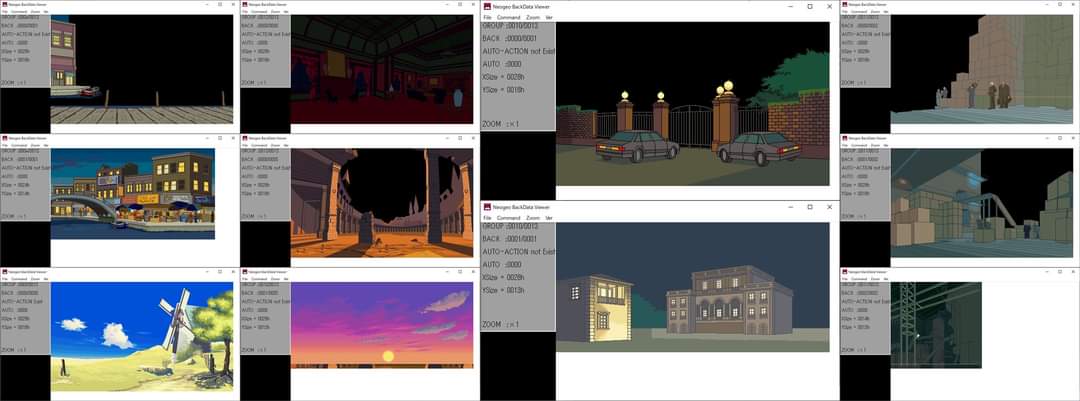Open Command menu in the crates-with-men window
This screenshot has height=401, width=1080.
(858, 11)
